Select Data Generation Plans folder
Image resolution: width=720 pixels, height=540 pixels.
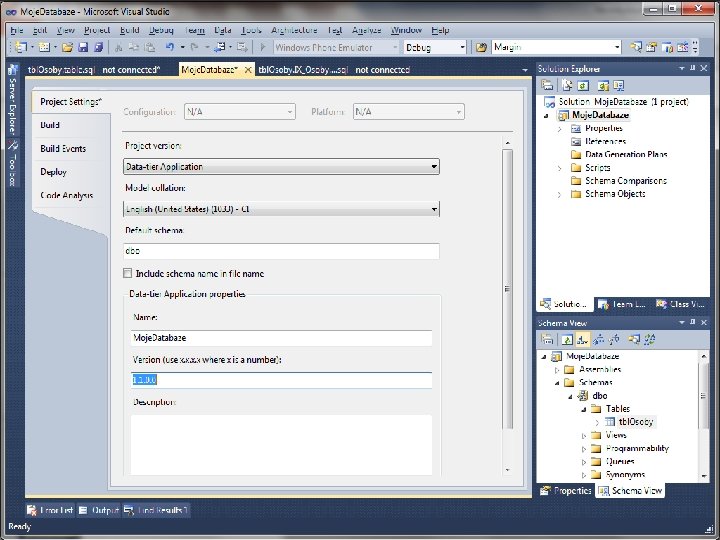click(x=619, y=154)
